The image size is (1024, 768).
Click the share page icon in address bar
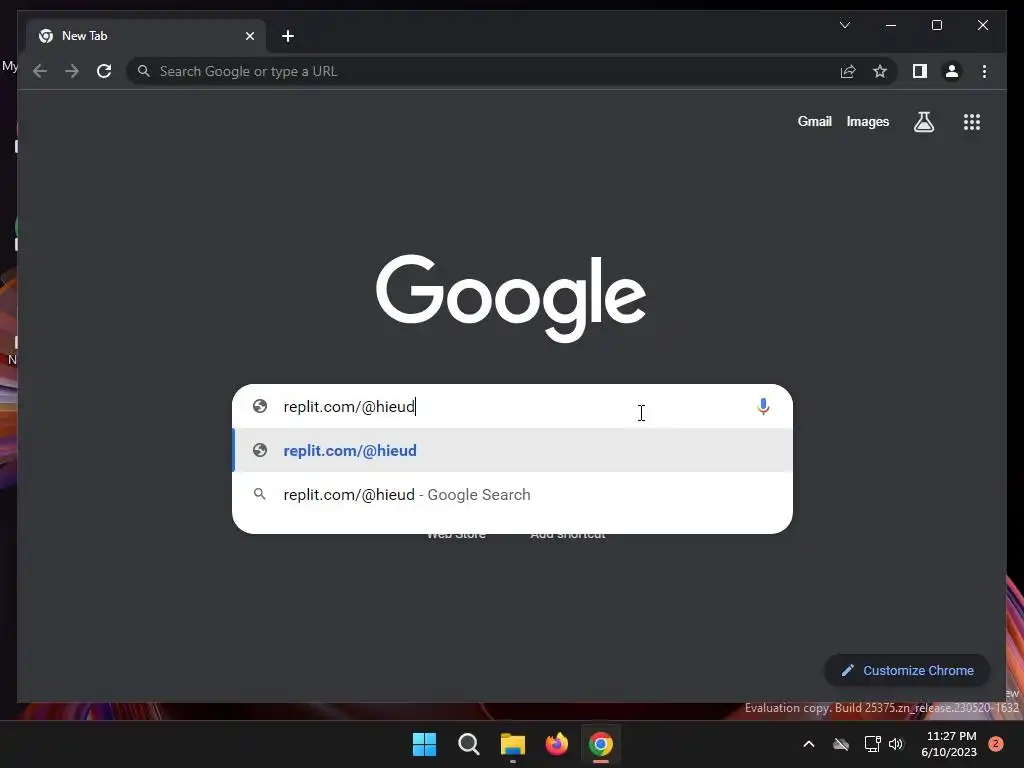[x=848, y=71]
